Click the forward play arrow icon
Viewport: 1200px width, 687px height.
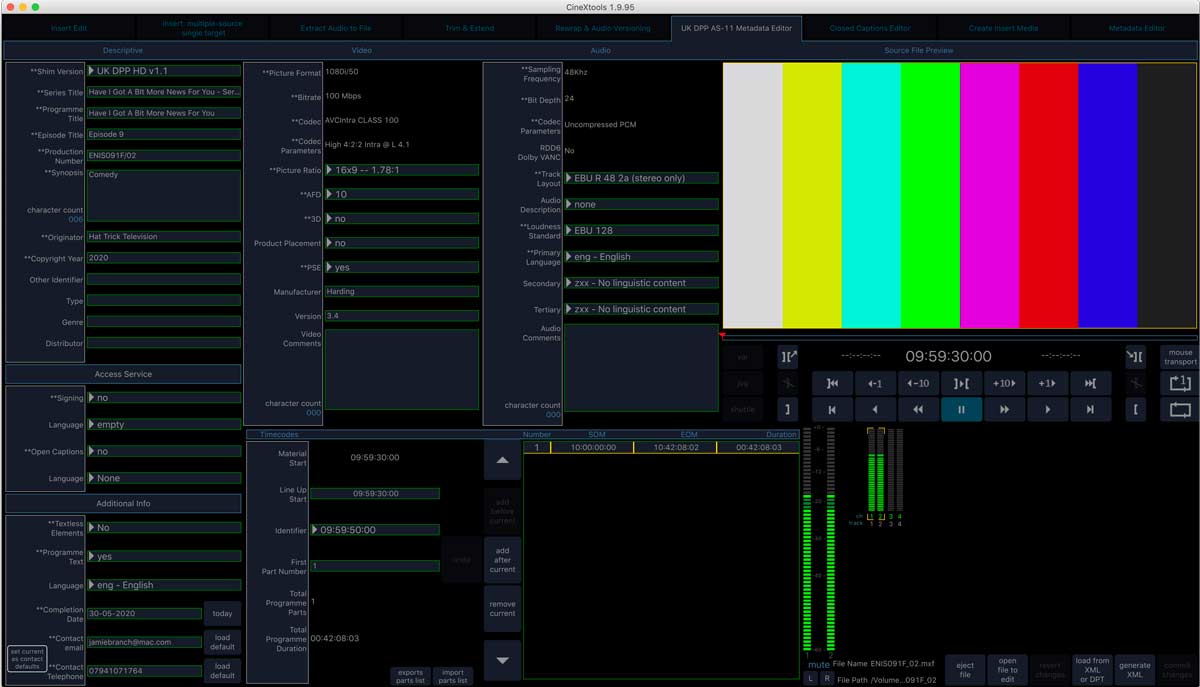[x=1047, y=409]
